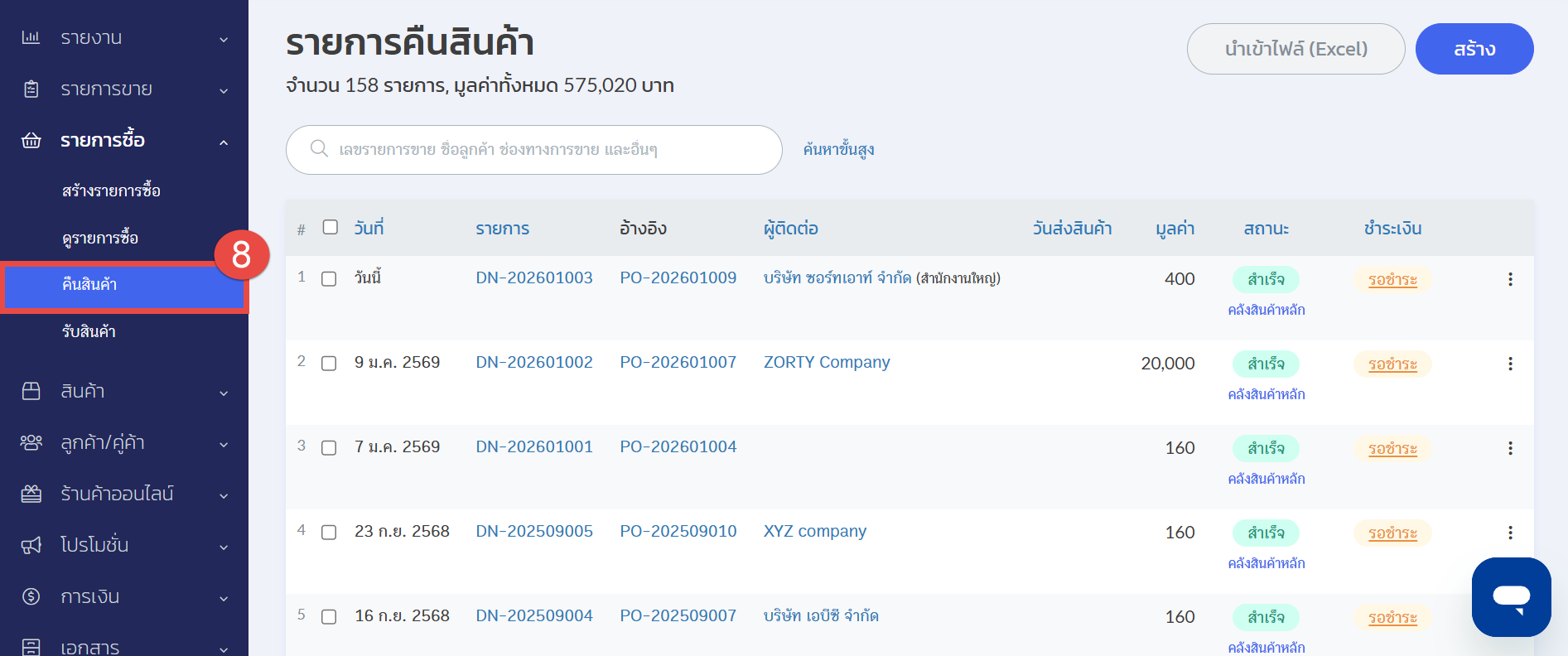Open the three-dot menu for DN-202601003

click(1510, 280)
